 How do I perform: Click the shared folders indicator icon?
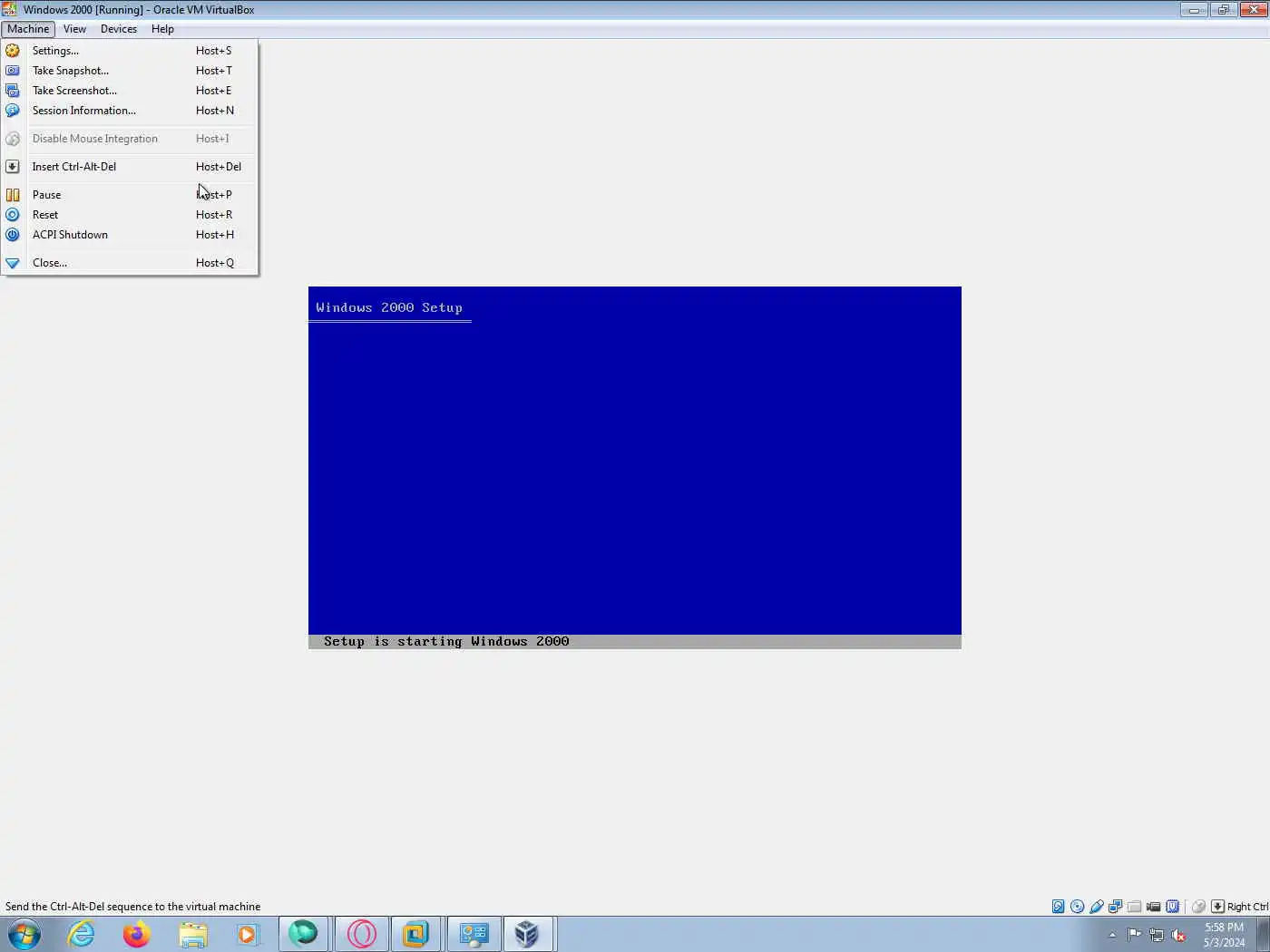click(x=1134, y=907)
